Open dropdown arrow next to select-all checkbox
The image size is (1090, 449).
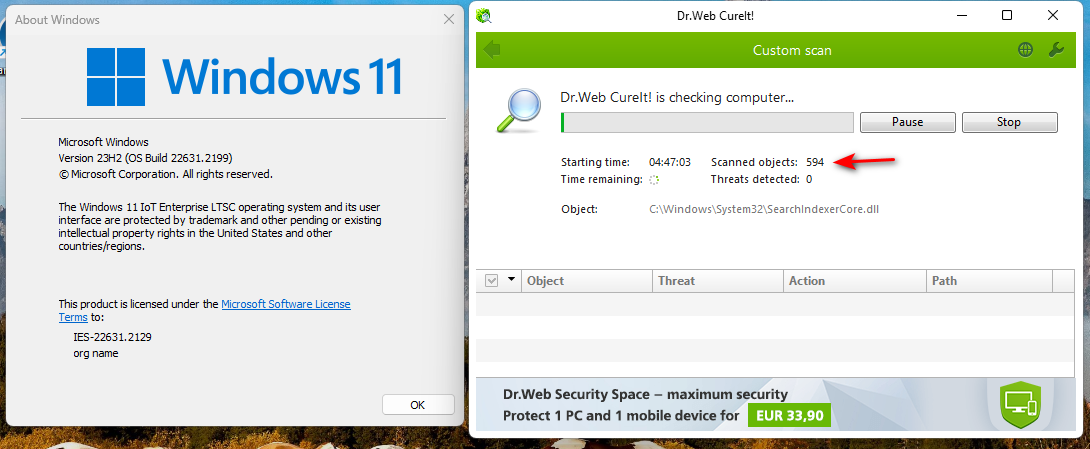pos(512,279)
